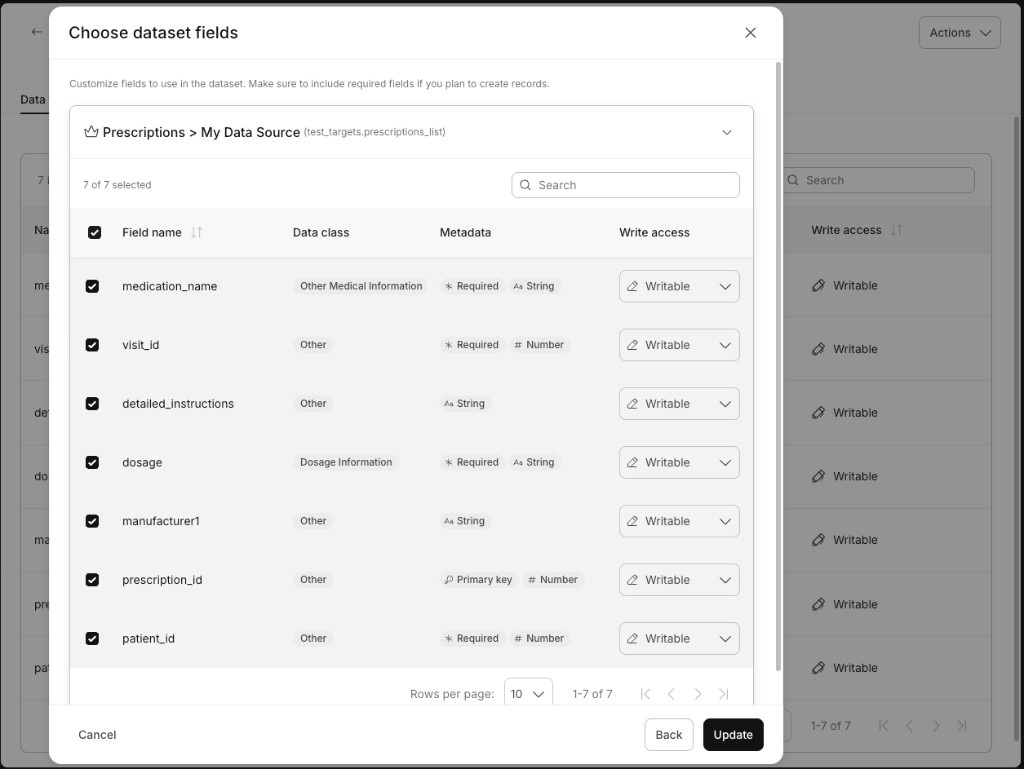Click the asterisk icon in dosage Required tag
The width and height of the screenshot is (1024, 769).
pos(449,462)
